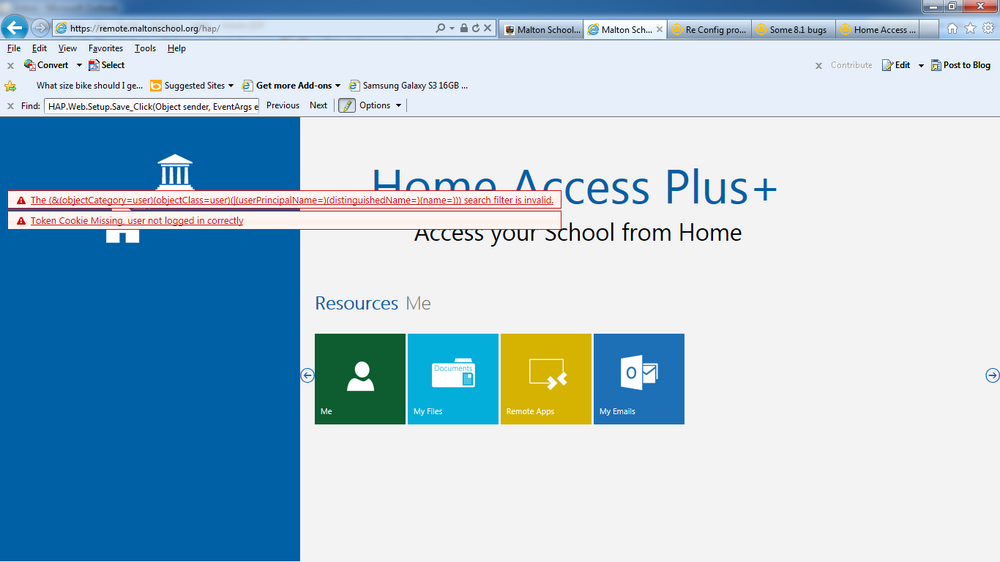Open the Tools gear icon
1000x562 pixels.
click(988, 28)
